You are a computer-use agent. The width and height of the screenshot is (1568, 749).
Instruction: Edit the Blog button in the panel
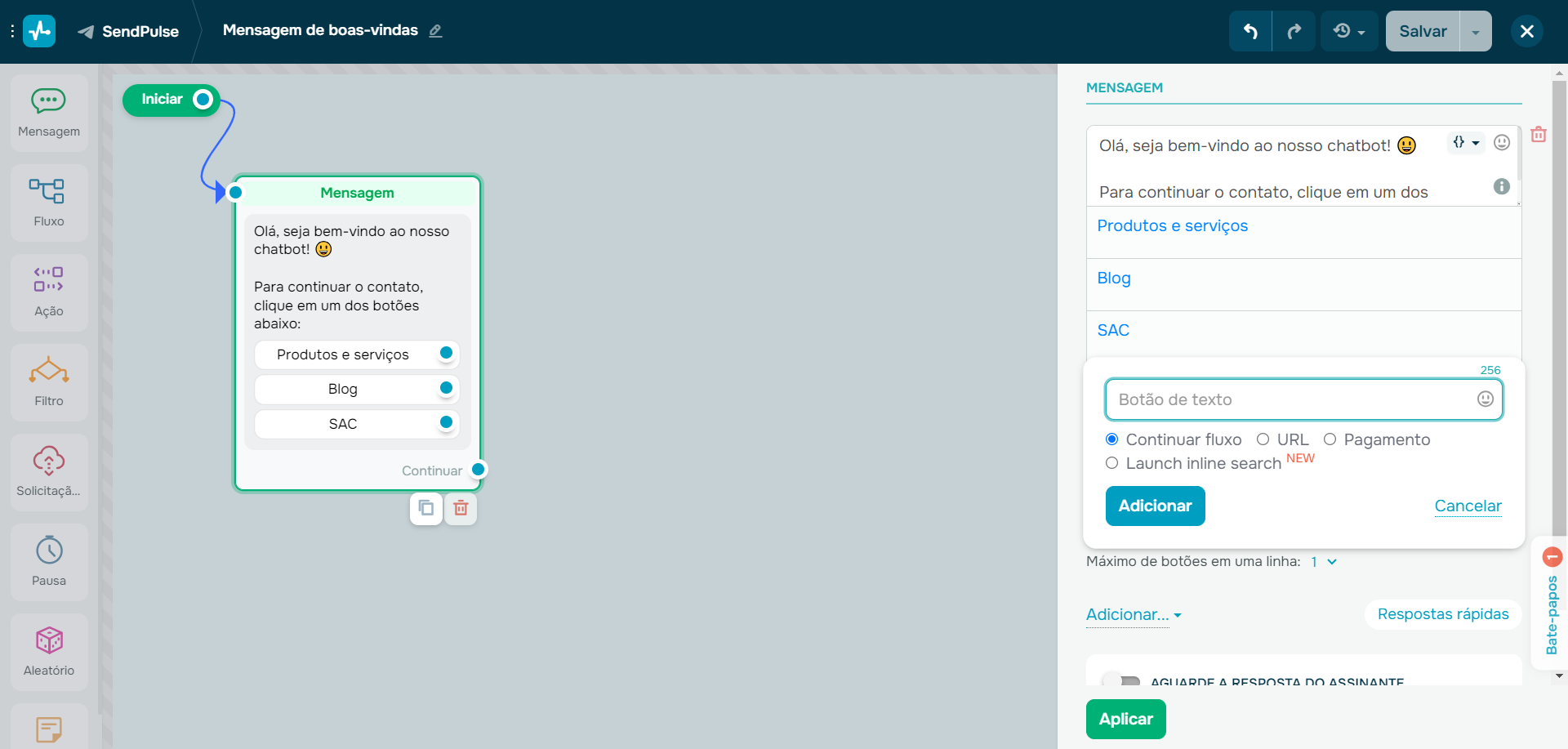coord(1303,284)
